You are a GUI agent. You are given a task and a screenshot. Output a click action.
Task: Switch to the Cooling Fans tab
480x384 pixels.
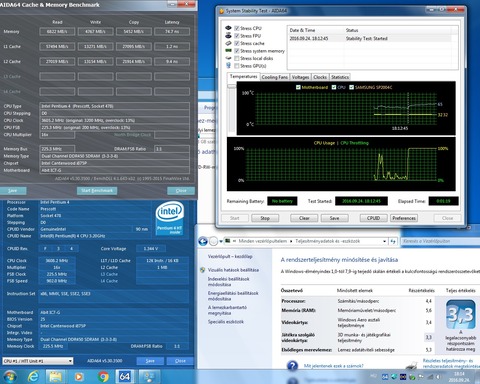coord(274,77)
